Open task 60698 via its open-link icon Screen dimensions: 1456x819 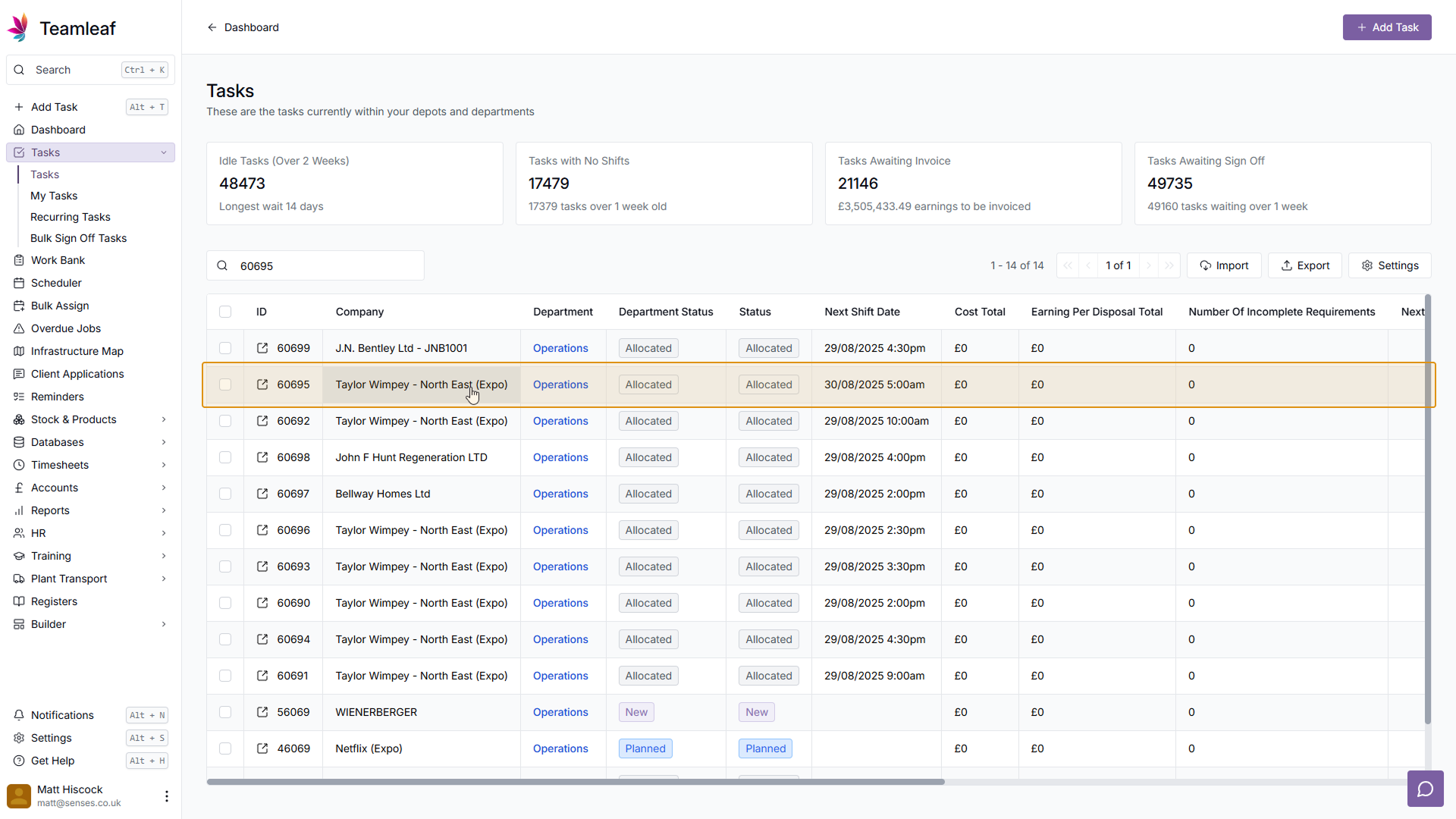pyautogui.click(x=262, y=457)
